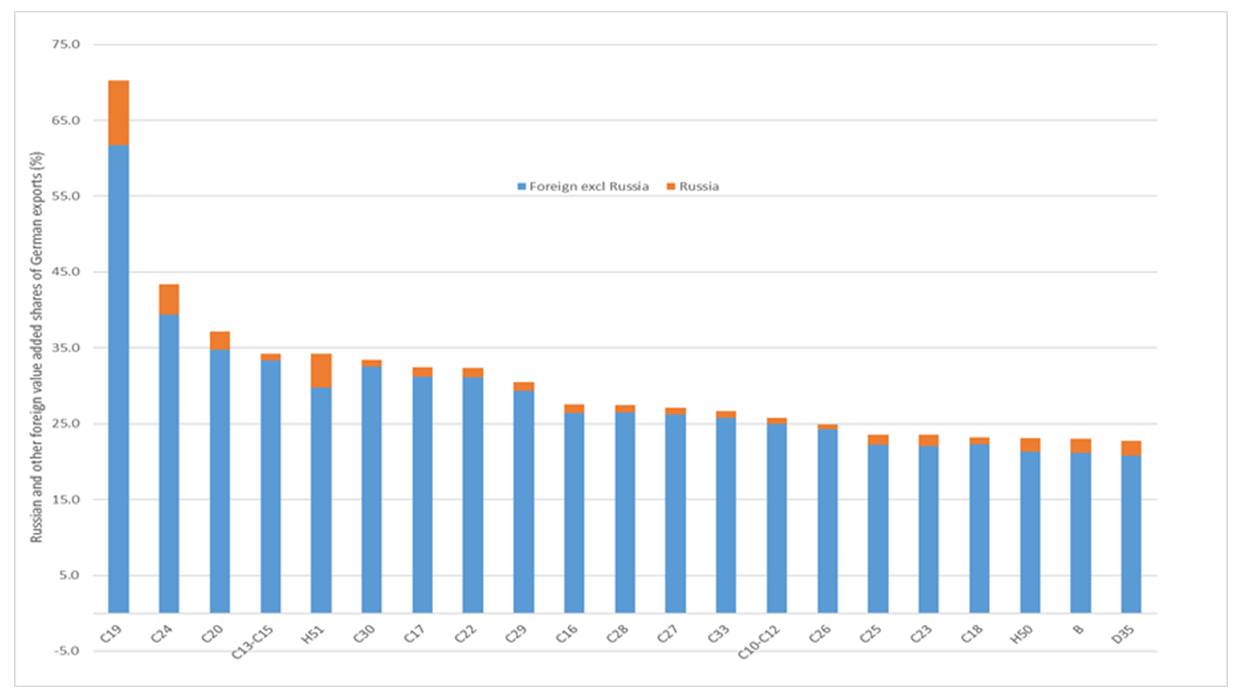Click the blue bar segment for C16
The height and width of the screenshot is (694, 1245).
(574, 513)
